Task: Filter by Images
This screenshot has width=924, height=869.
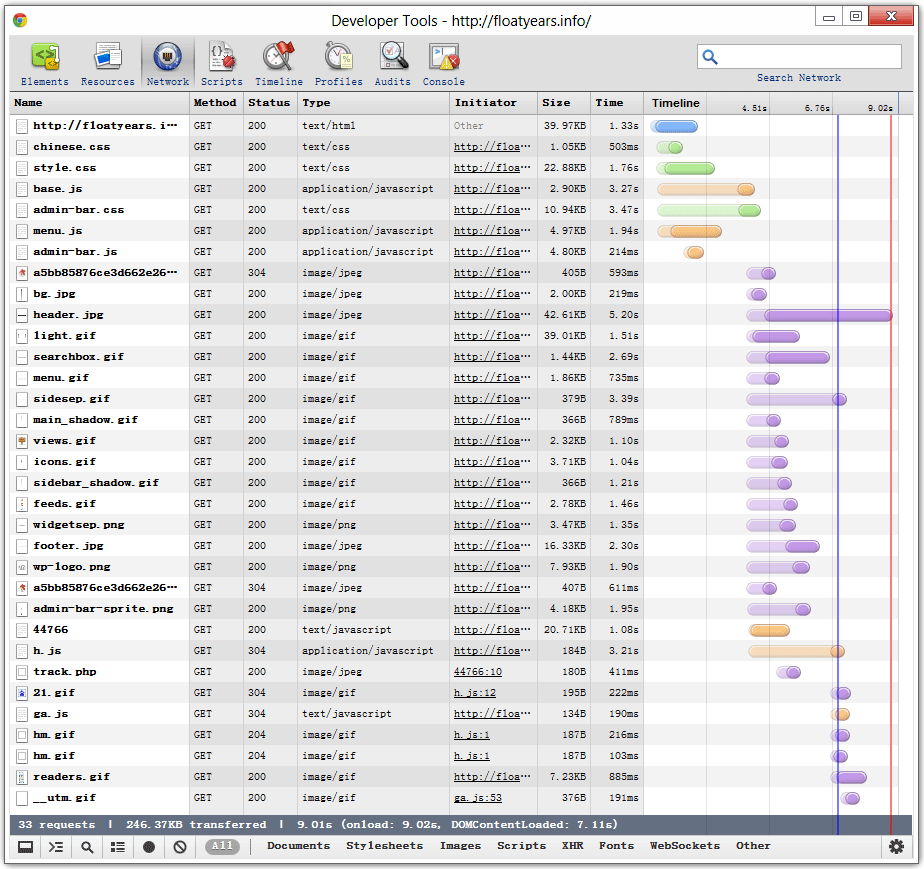Action: pyautogui.click(x=460, y=845)
